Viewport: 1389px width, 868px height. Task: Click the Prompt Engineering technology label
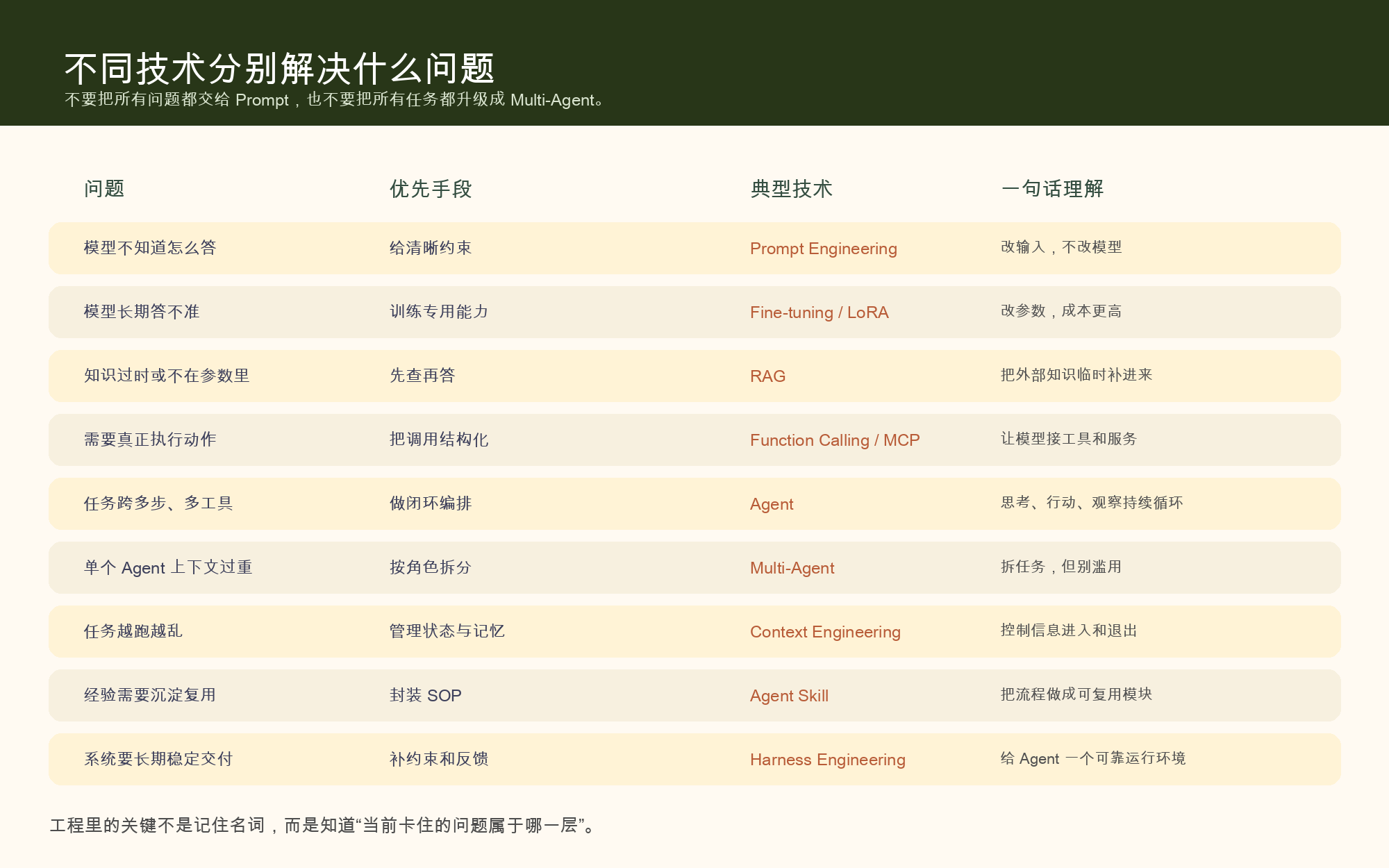[x=823, y=249]
